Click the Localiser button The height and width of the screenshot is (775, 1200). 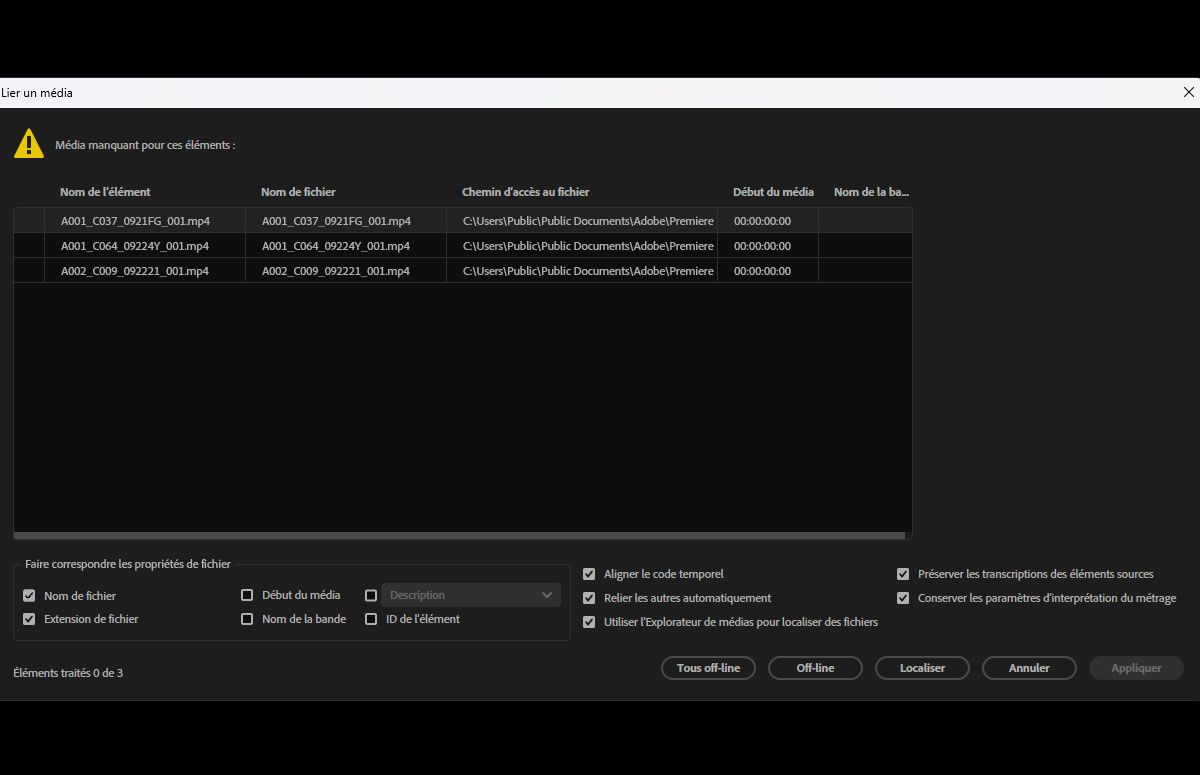point(922,668)
